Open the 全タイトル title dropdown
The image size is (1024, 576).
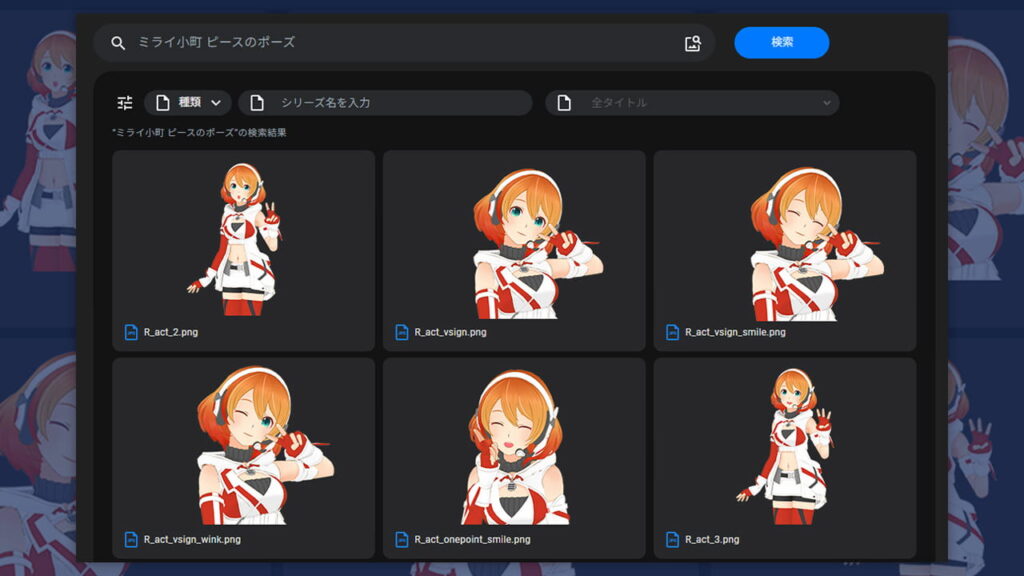tap(692, 103)
